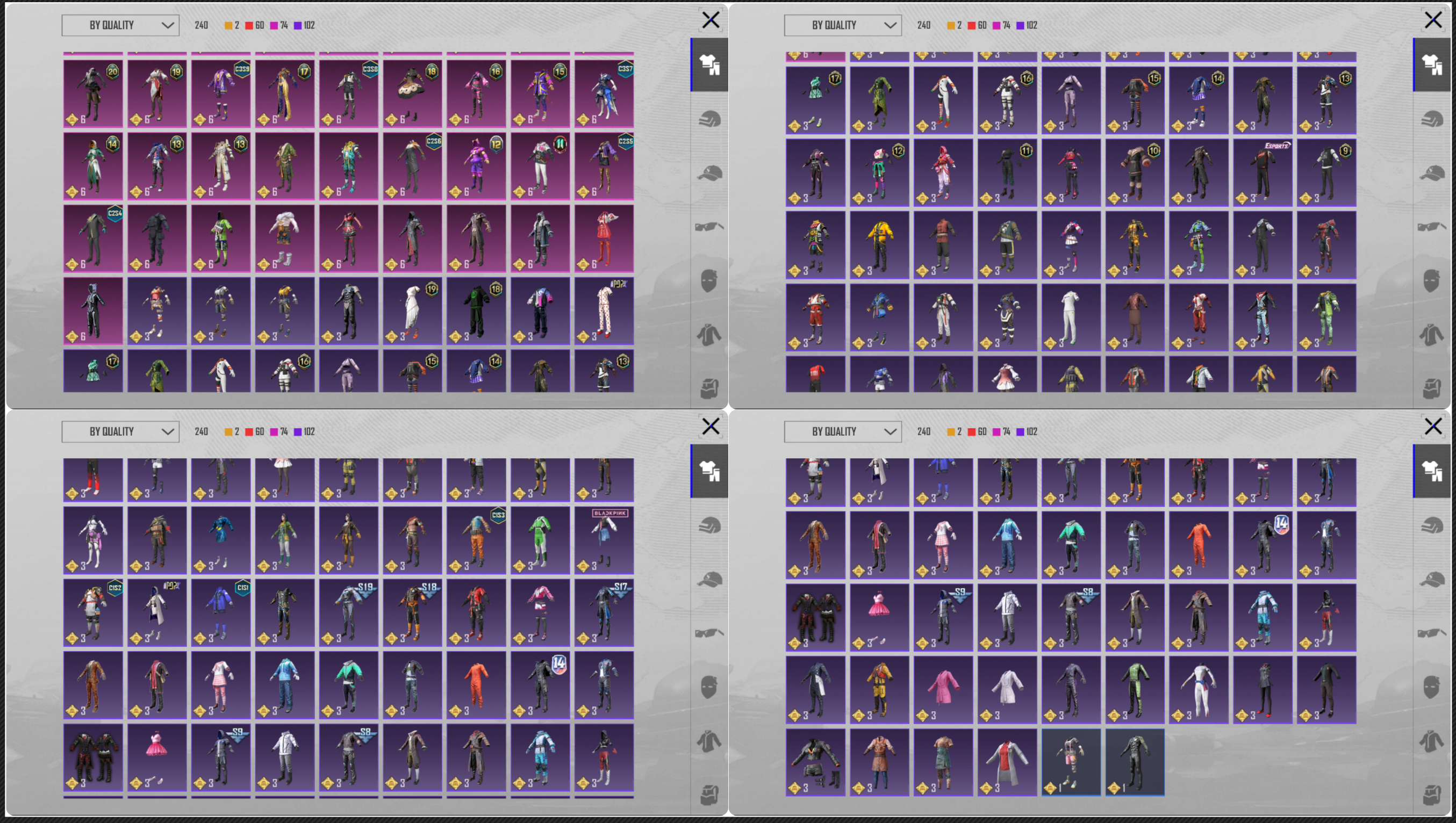Click the pink count 74 in bottom-left panel
The height and width of the screenshot is (823, 1456).
[x=284, y=432]
